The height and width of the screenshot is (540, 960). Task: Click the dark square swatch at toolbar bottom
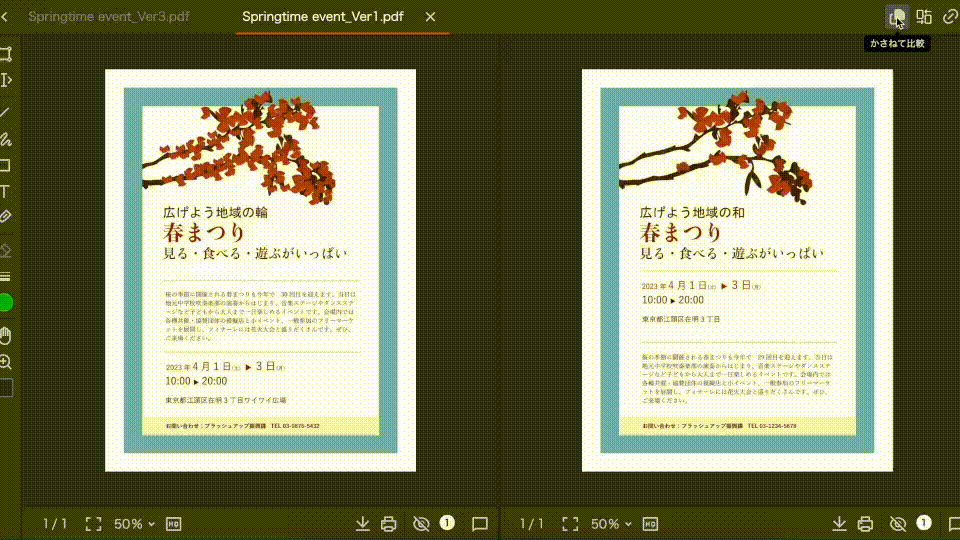pos(6,388)
